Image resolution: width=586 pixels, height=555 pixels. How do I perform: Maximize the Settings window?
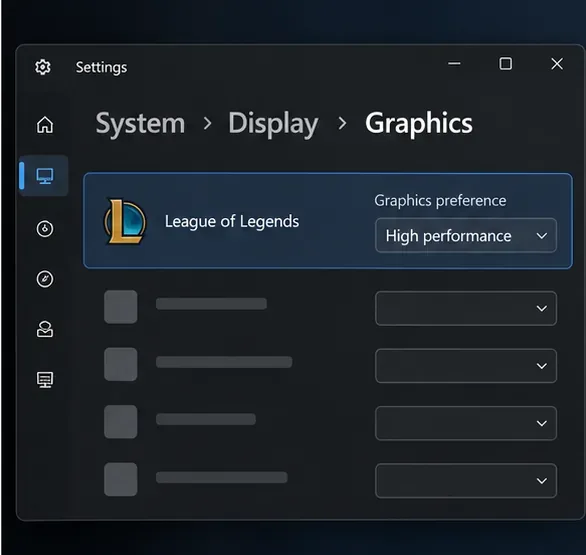[506, 64]
